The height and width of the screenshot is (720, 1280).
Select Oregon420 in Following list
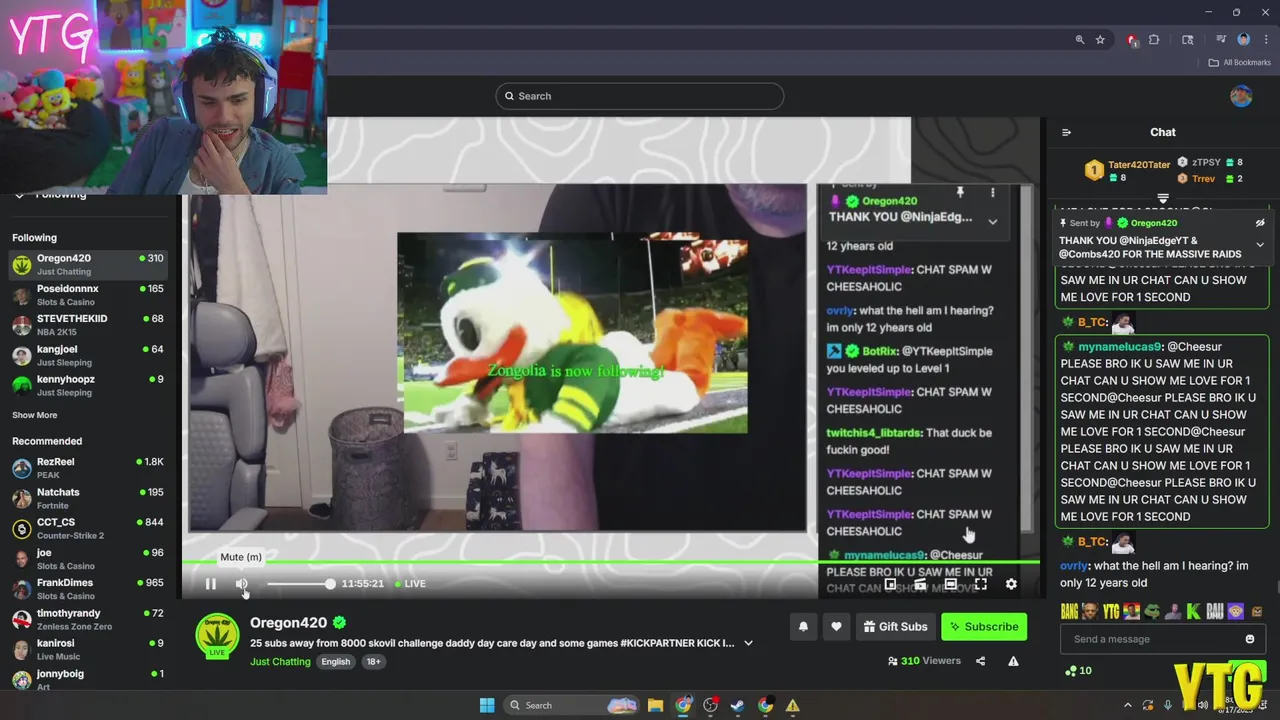(87, 264)
